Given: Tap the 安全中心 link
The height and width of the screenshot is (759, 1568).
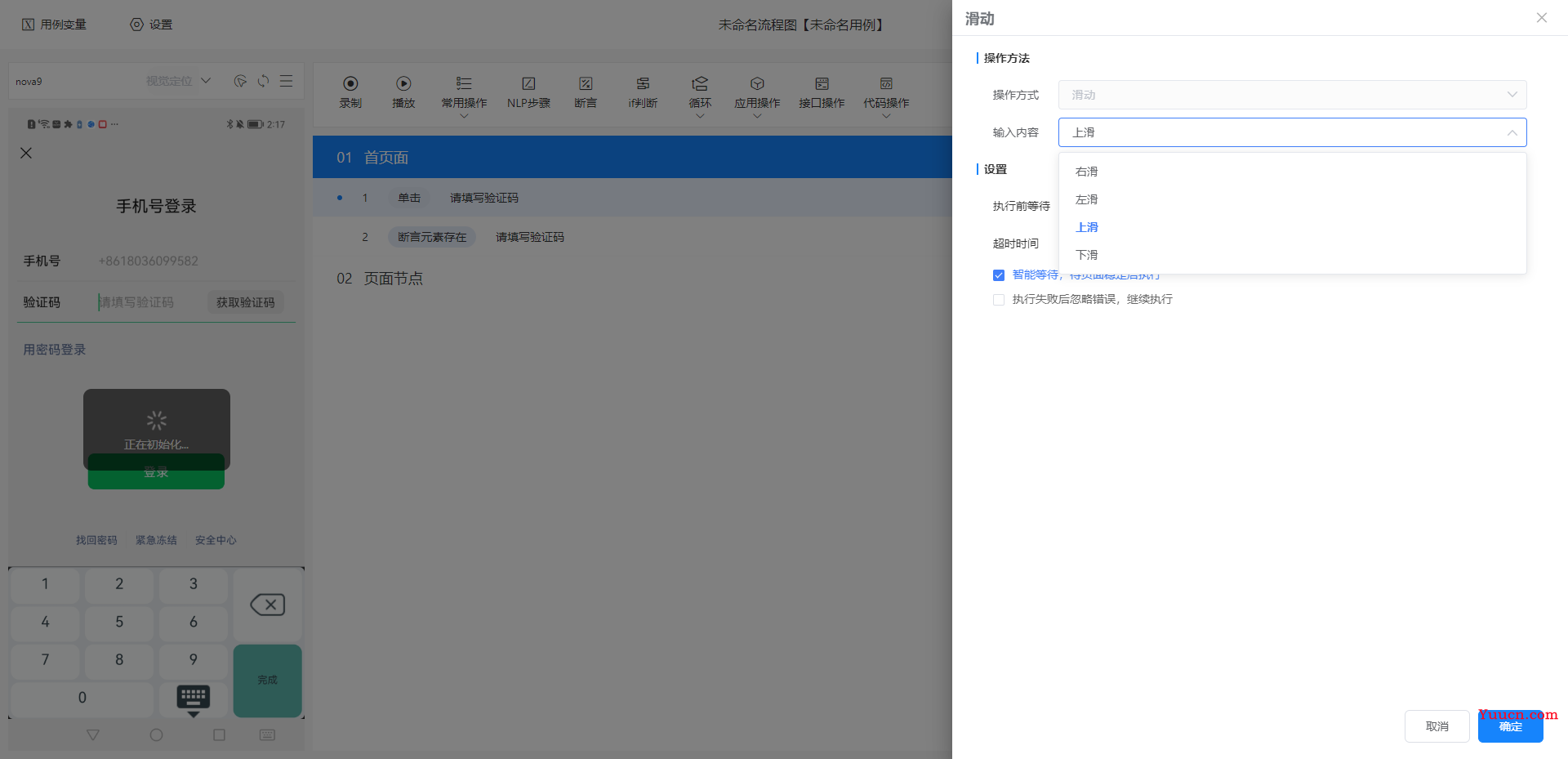Looking at the screenshot, I should 216,540.
